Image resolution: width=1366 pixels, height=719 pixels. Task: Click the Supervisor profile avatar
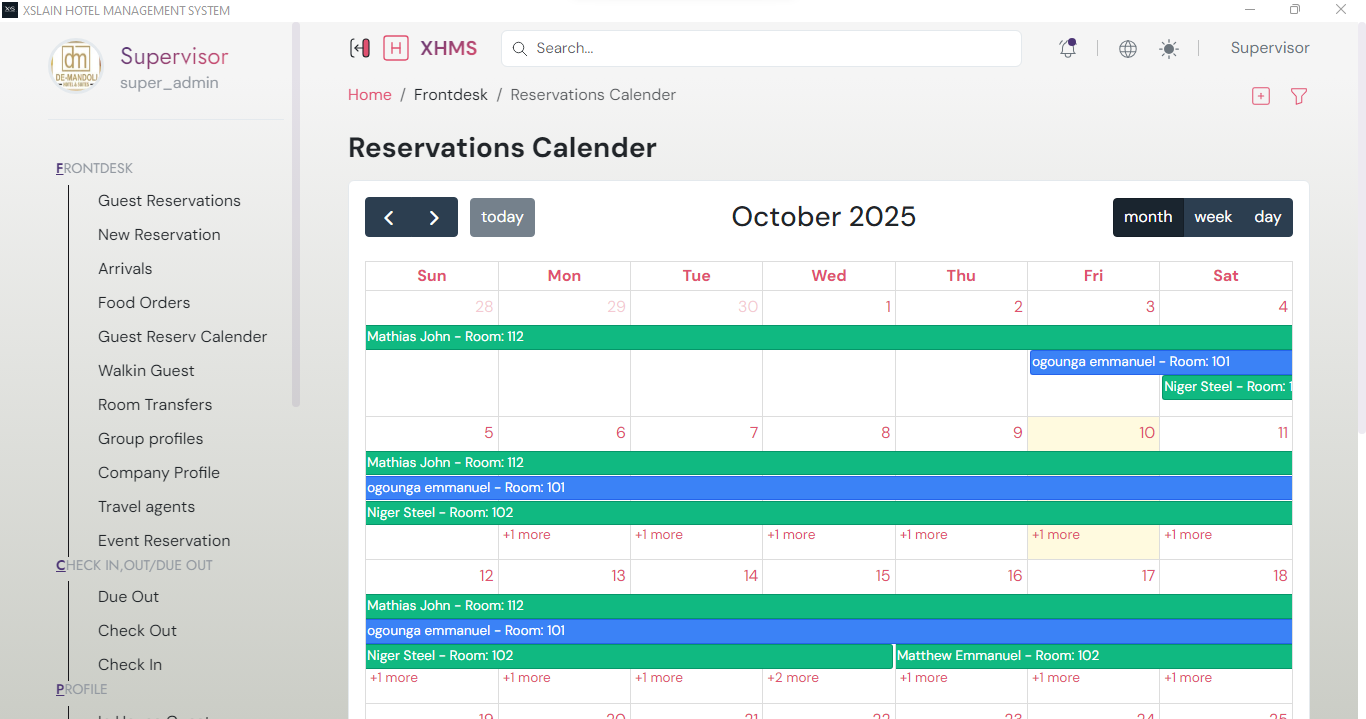pyautogui.click(x=76, y=67)
